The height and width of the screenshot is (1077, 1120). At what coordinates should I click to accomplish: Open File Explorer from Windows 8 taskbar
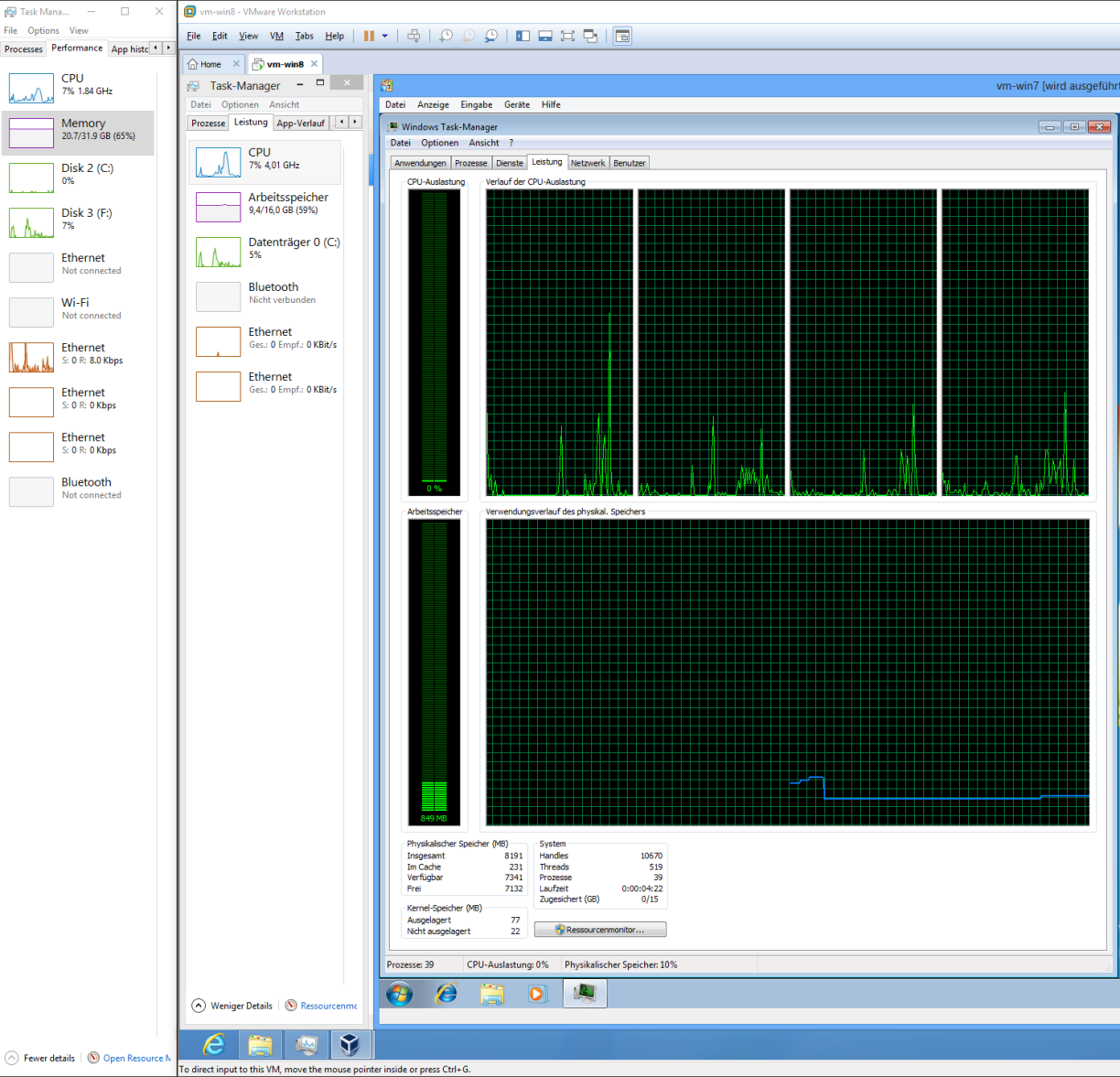[x=260, y=1044]
